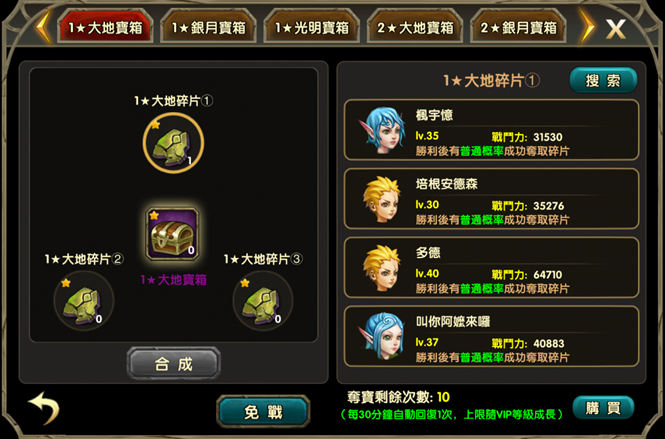Click the 搜索 search button
This screenshot has width=665, height=439.
click(x=603, y=80)
